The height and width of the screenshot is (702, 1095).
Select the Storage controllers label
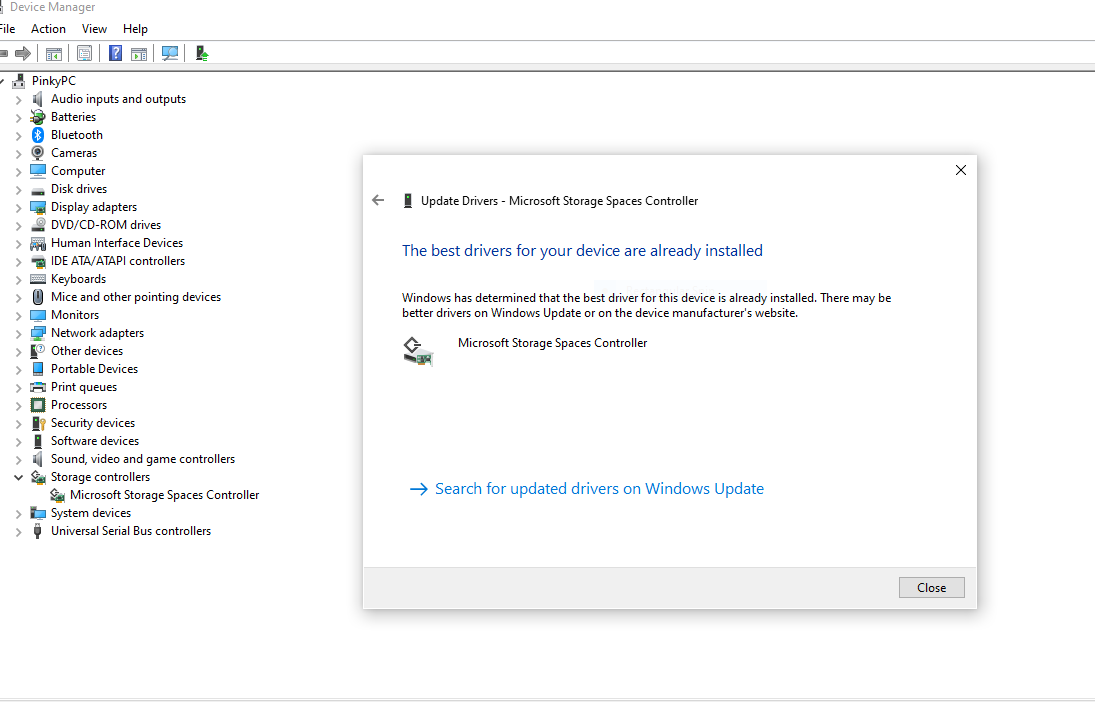tap(101, 477)
